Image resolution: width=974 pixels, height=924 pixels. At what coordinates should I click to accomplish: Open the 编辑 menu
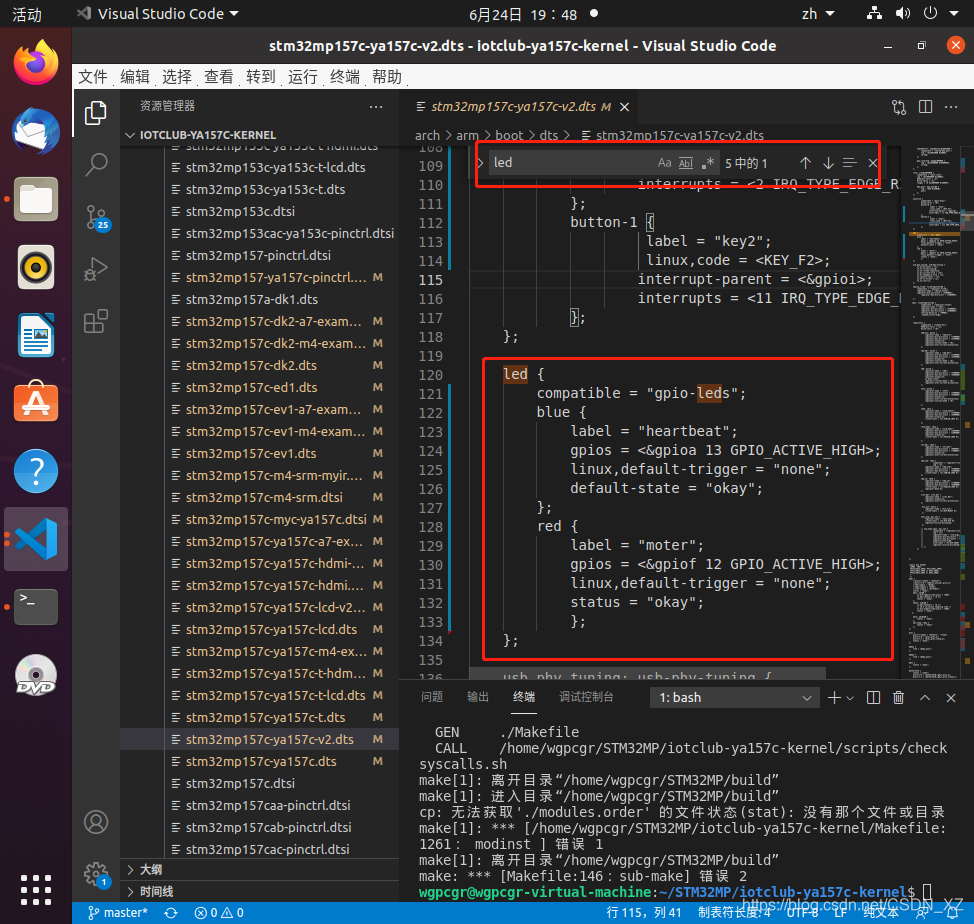(135, 76)
